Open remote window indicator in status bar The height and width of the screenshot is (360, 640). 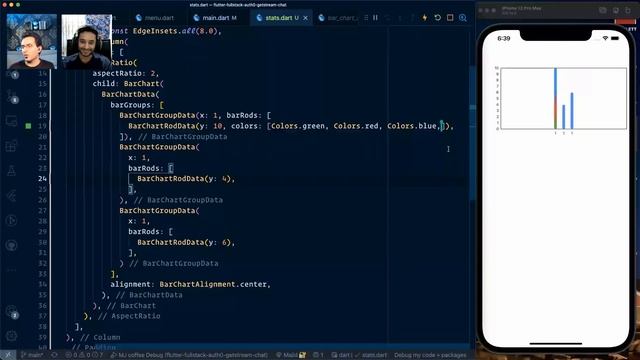(8, 355)
